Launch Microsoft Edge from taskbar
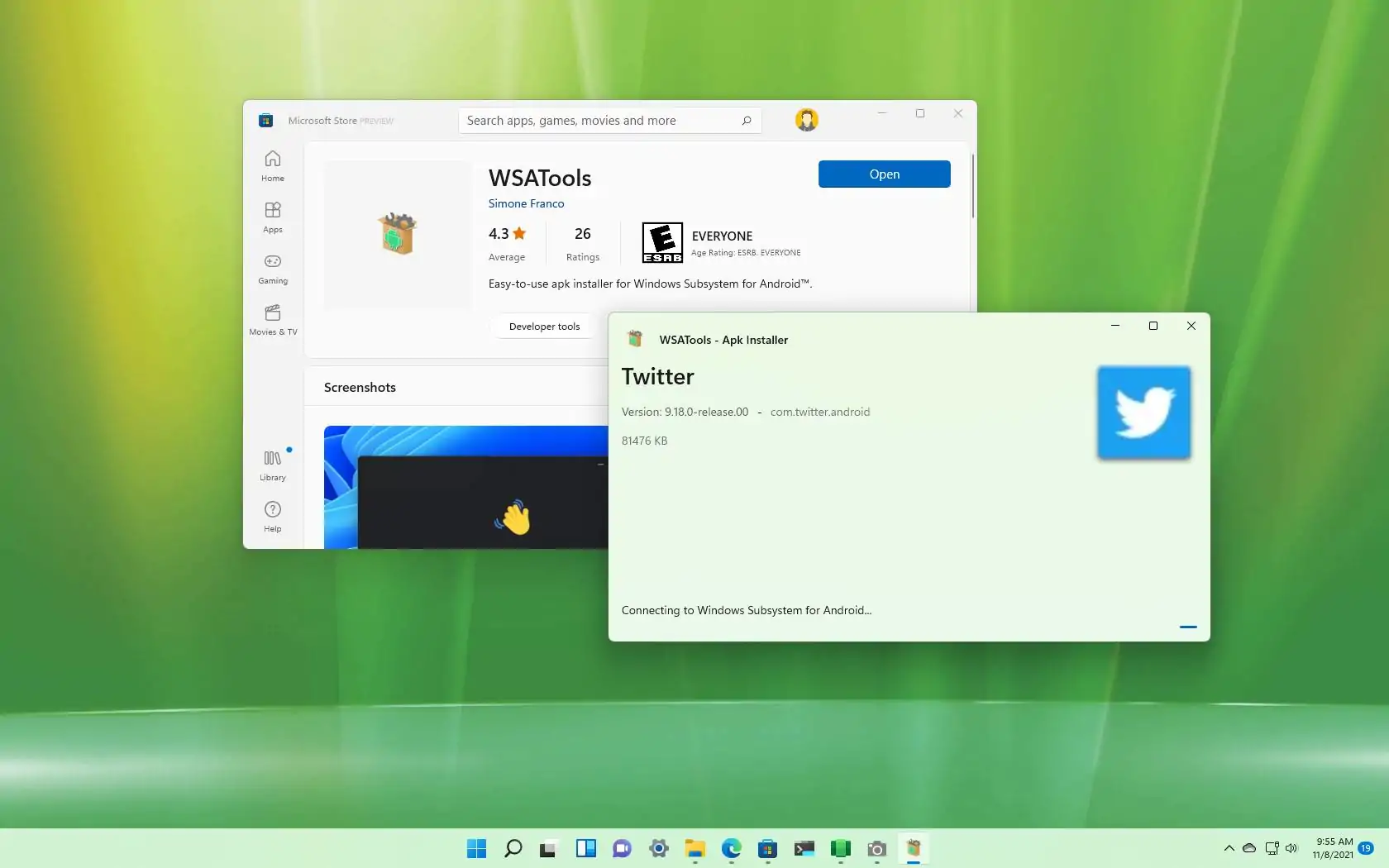Viewport: 1389px width, 868px height. 732,848
